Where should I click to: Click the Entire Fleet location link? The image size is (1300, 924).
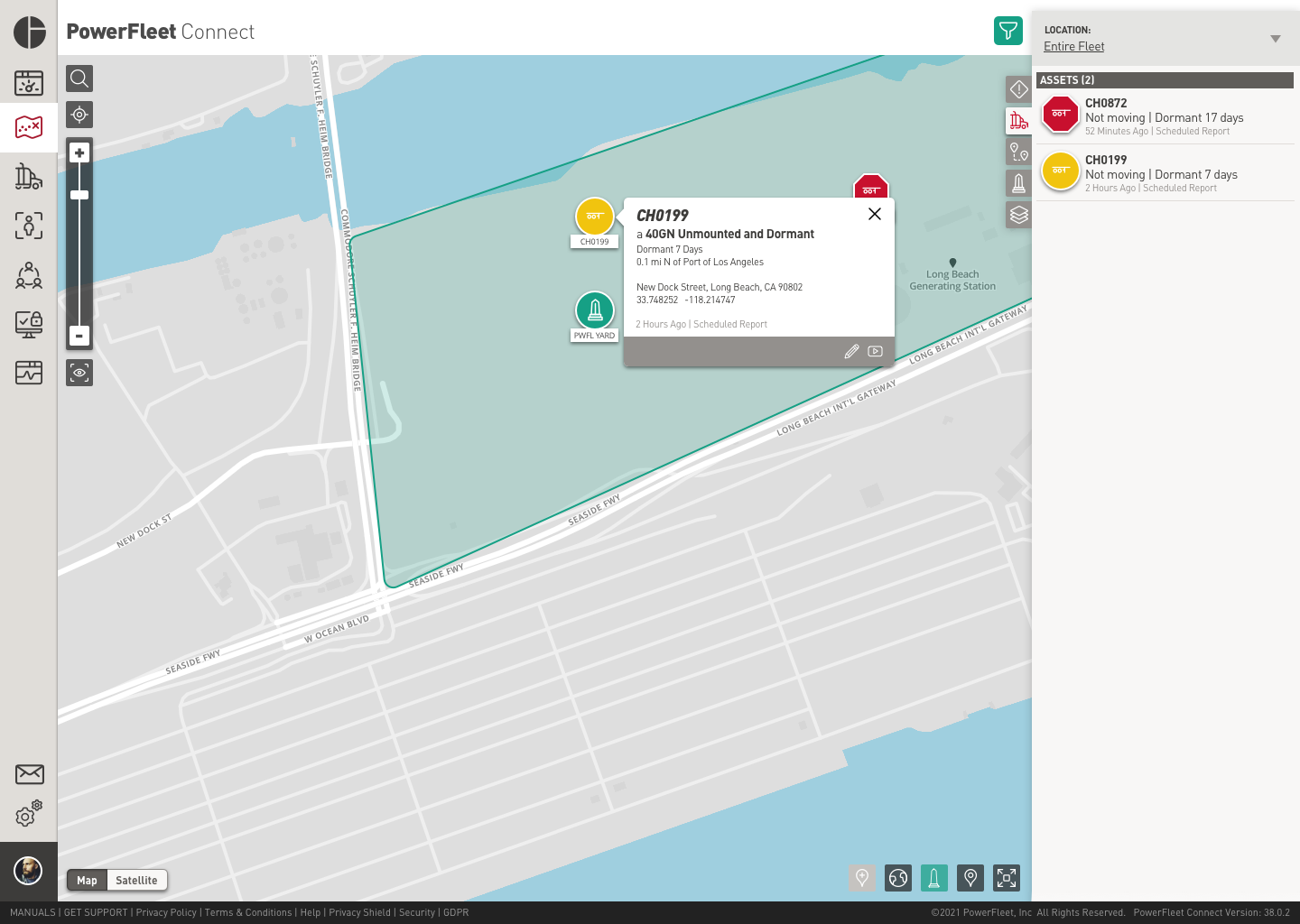point(1073,46)
